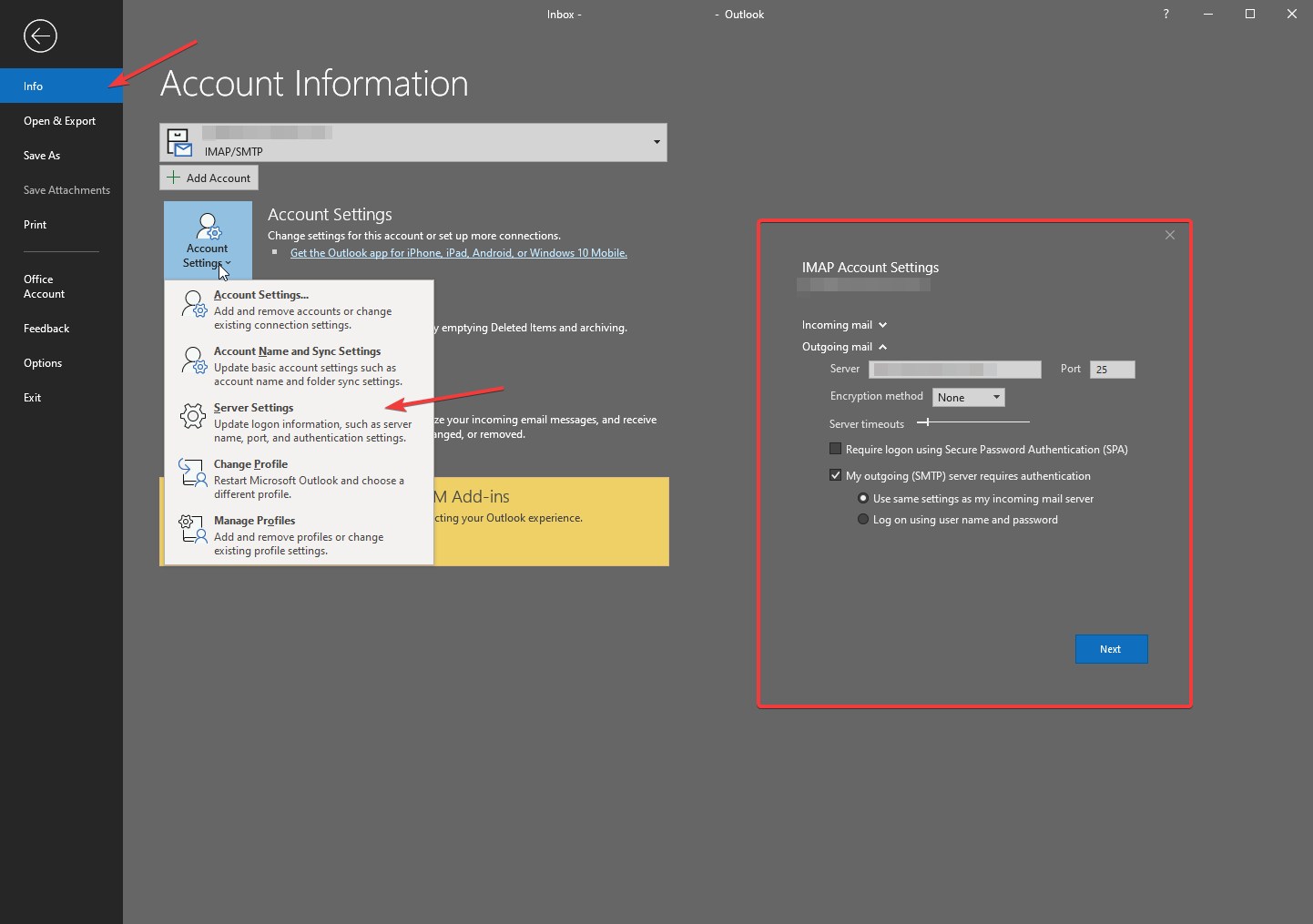Enable Require logon using Secure Password Authentication

835,449
